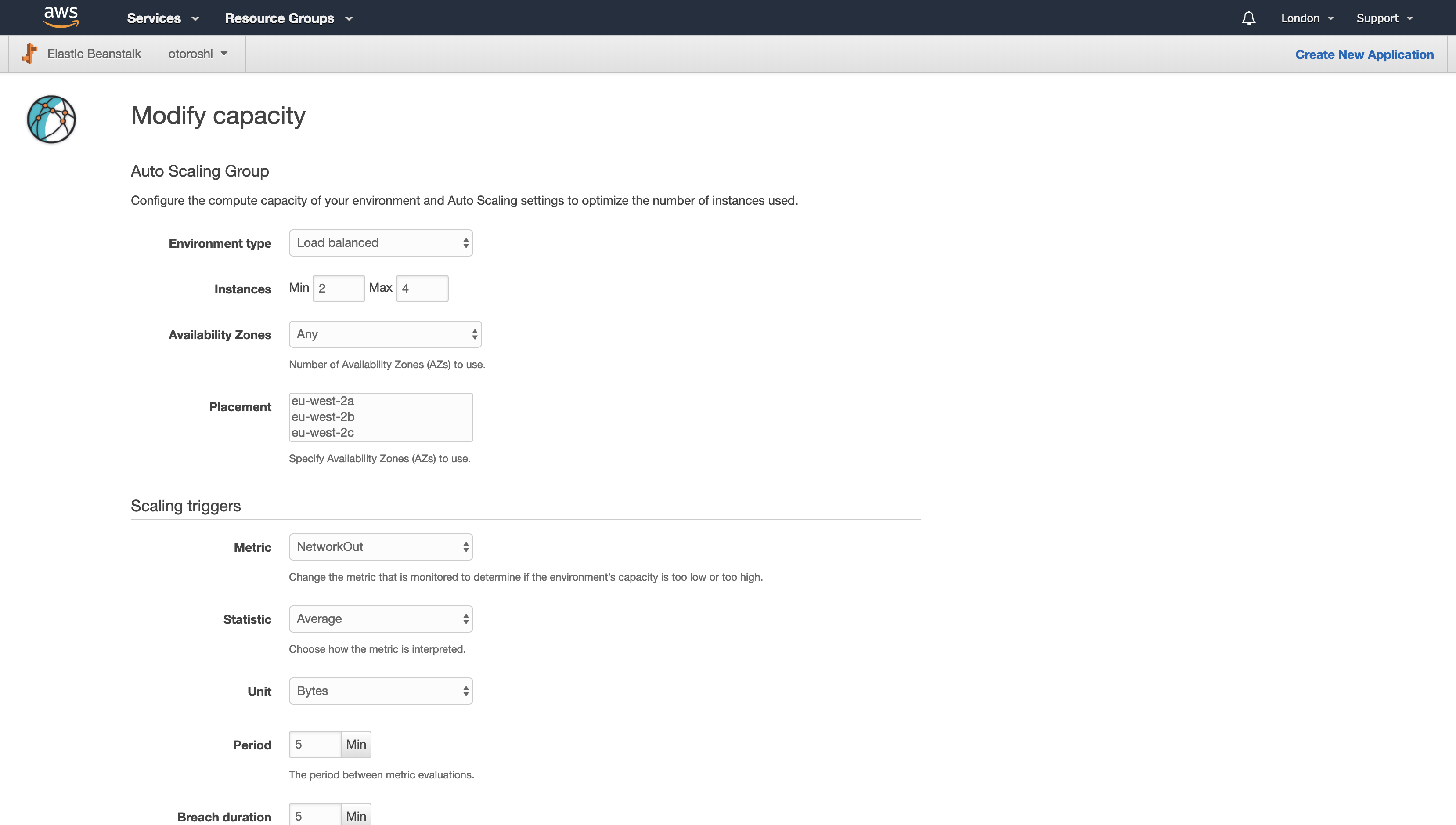Open the Services menu
The image size is (1456, 825).
click(162, 18)
